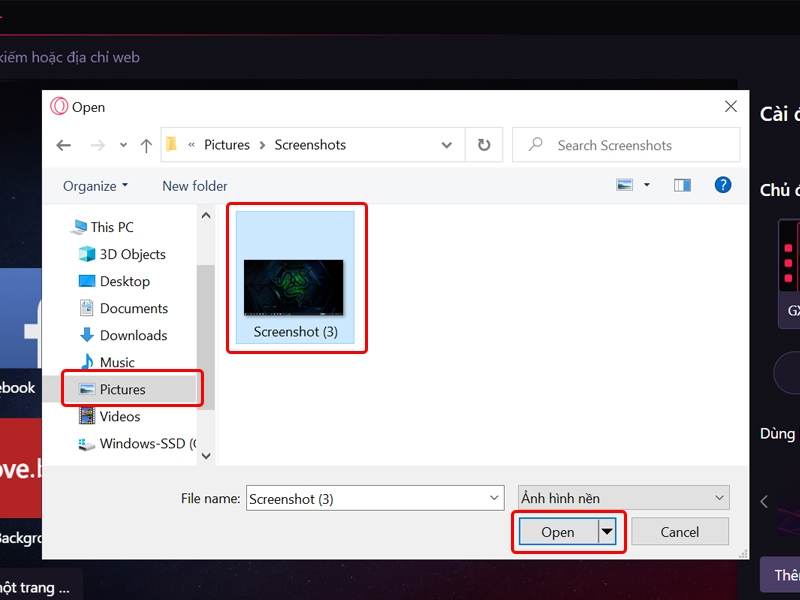Change the view layout icon

coord(624,185)
